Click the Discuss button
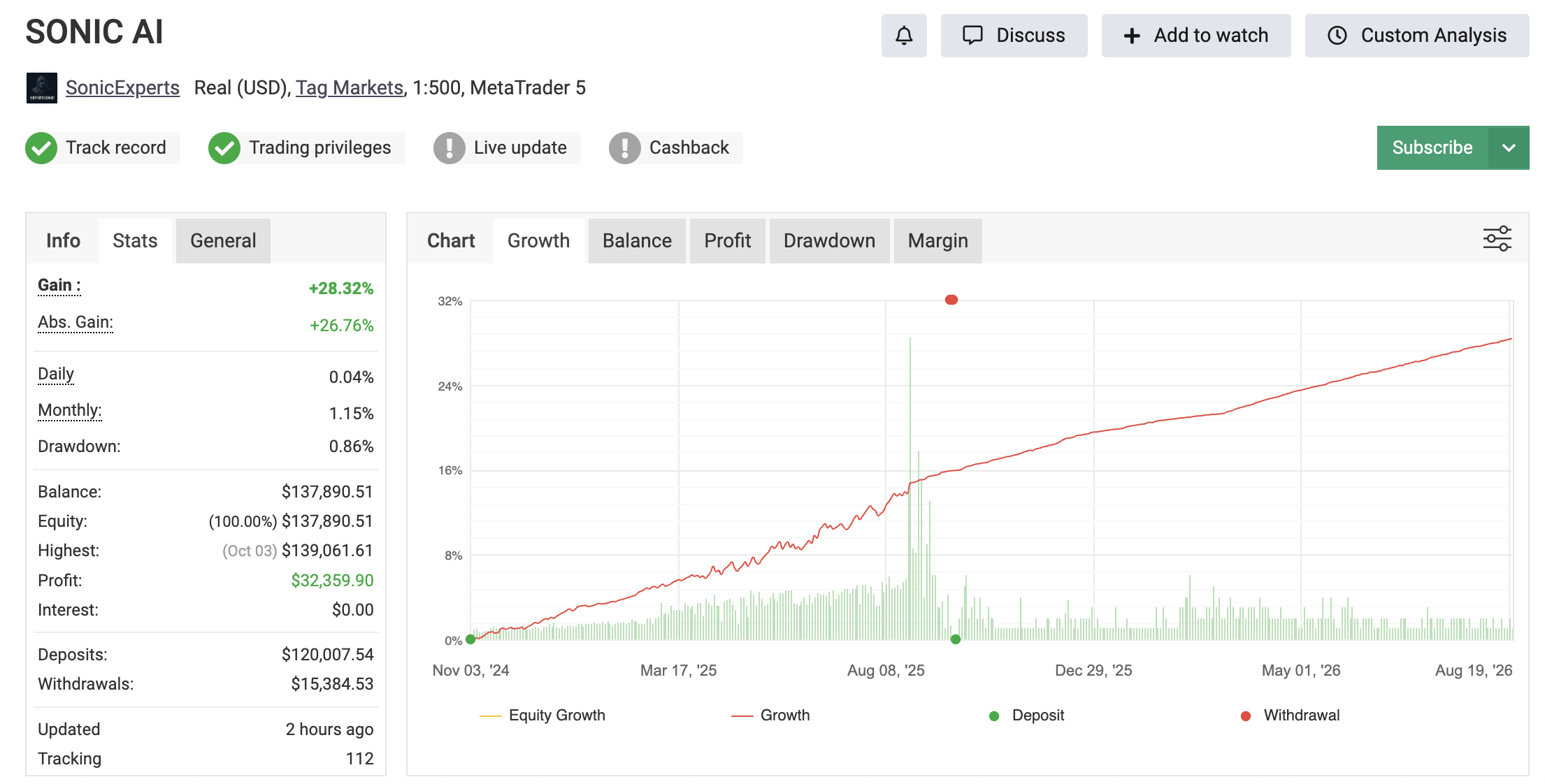This screenshot has height=784, width=1545. point(1014,36)
